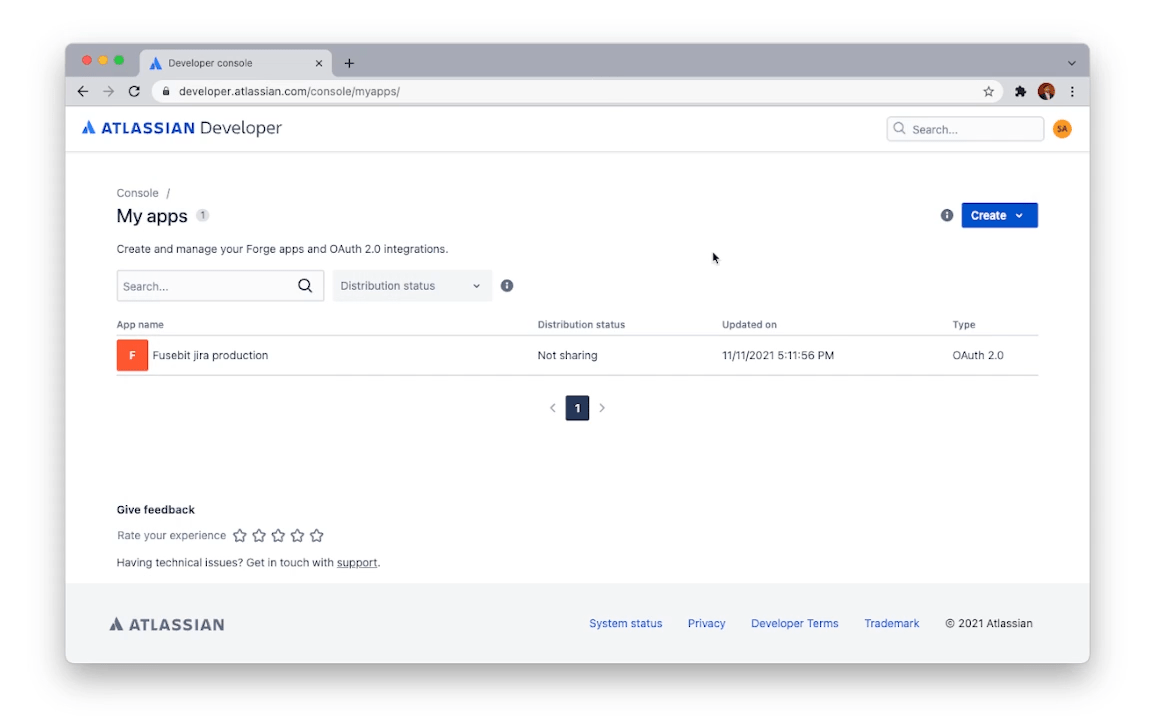This screenshot has height=720, width=1152.
Task: Bookmark page using star icon
Action: [x=988, y=91]
